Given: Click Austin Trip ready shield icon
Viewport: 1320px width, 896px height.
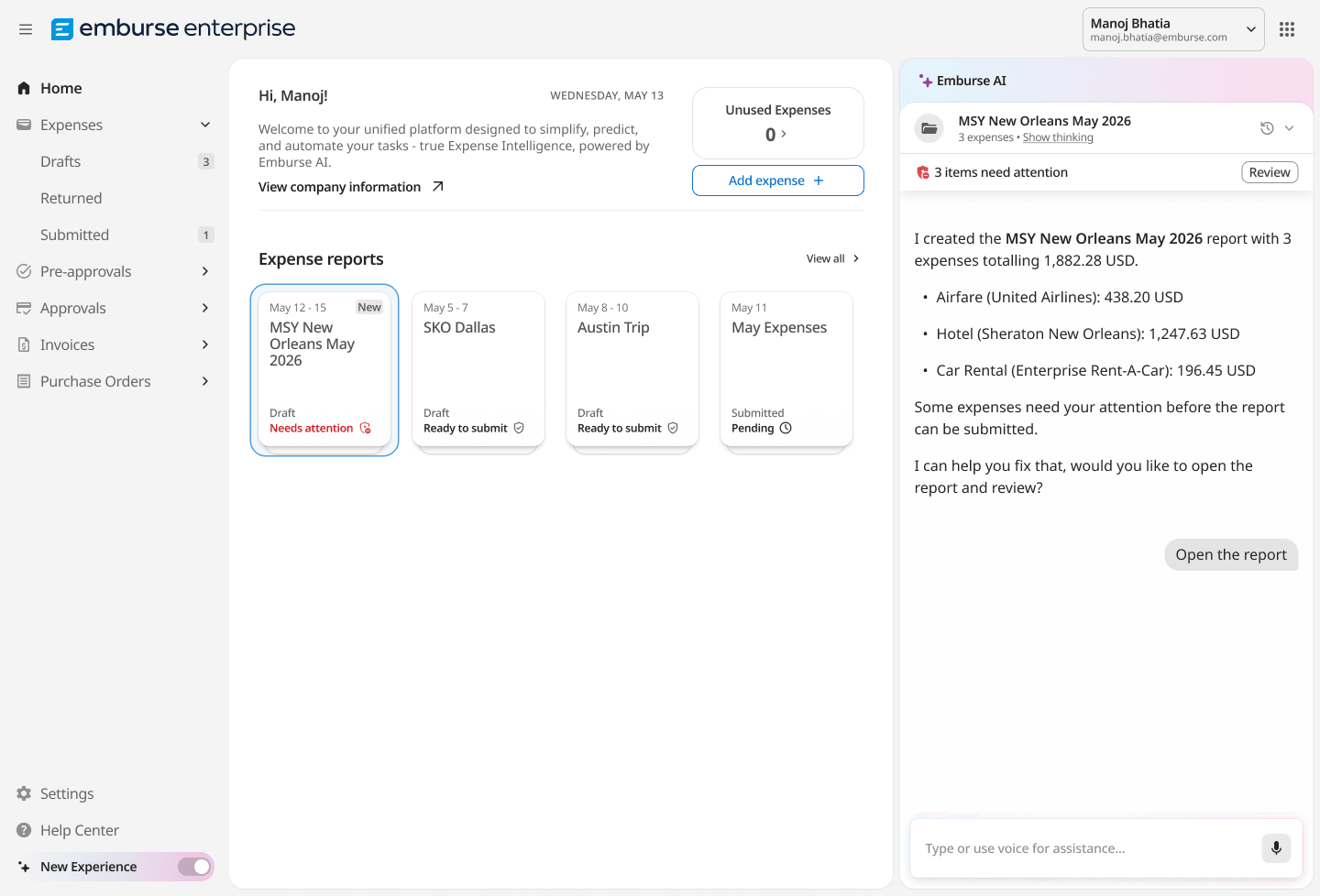Looking at the screenshot, I should [x=673, y=428].
